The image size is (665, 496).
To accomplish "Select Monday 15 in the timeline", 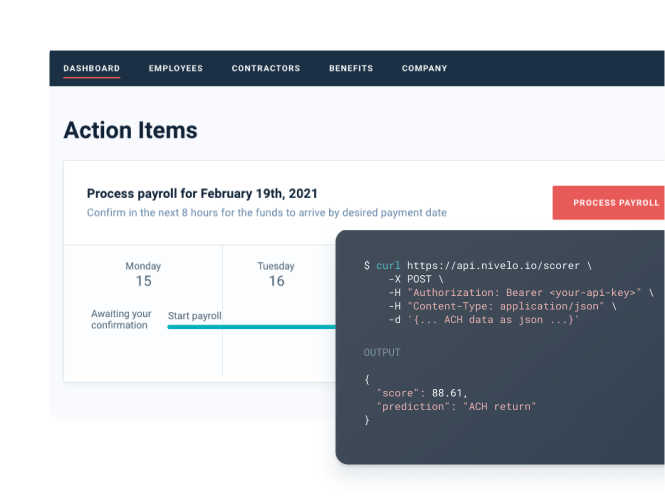I will tap(143, 274).
